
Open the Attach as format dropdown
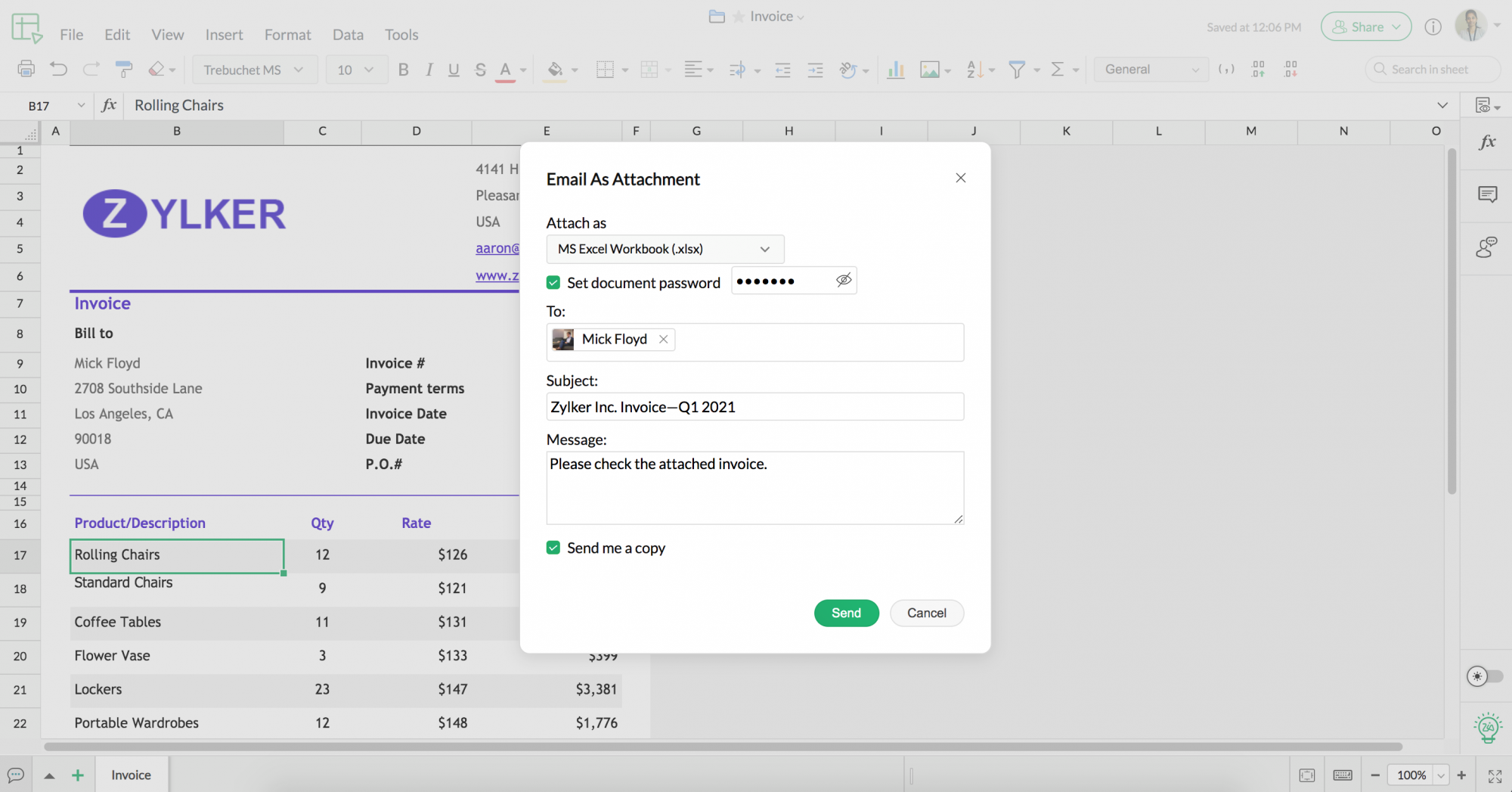[x=665, y=249]
